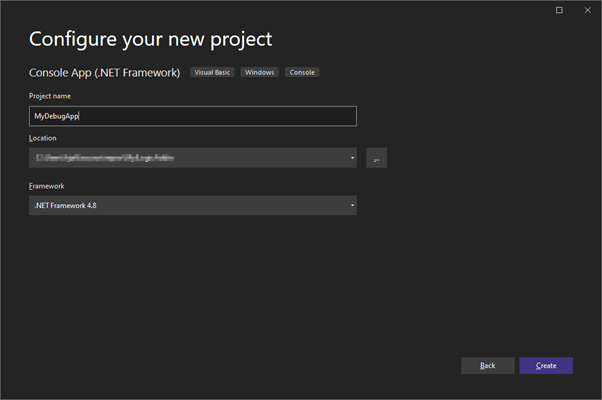The width and height of the screenshot is (602, 400).
Task: Go back with the Back button
Action: tap(487, 366)
